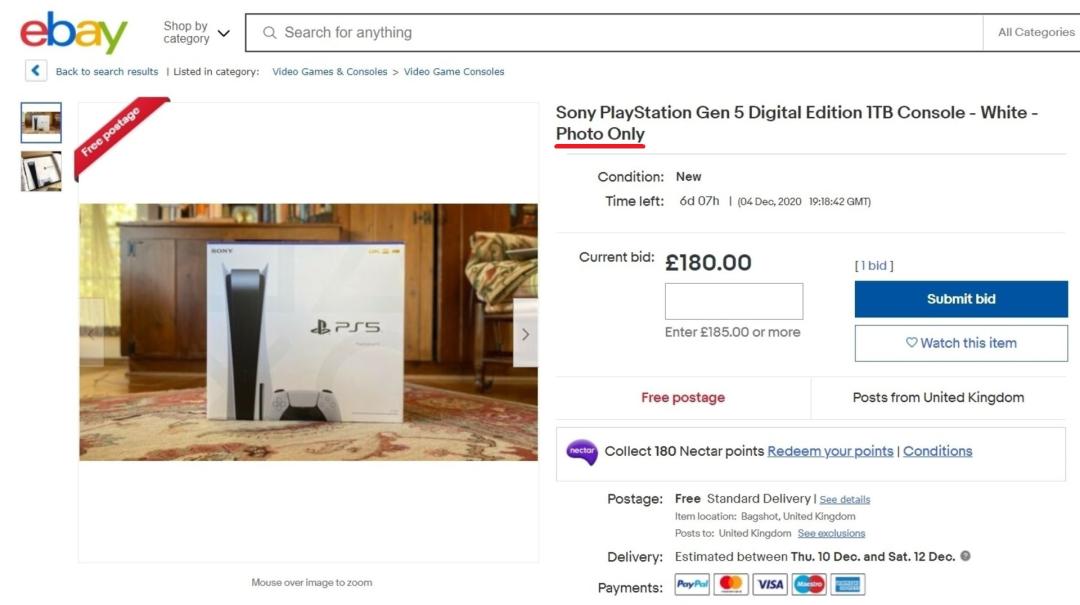Open Video Games & Consoles breadcrumb

[x=330, y=72]
